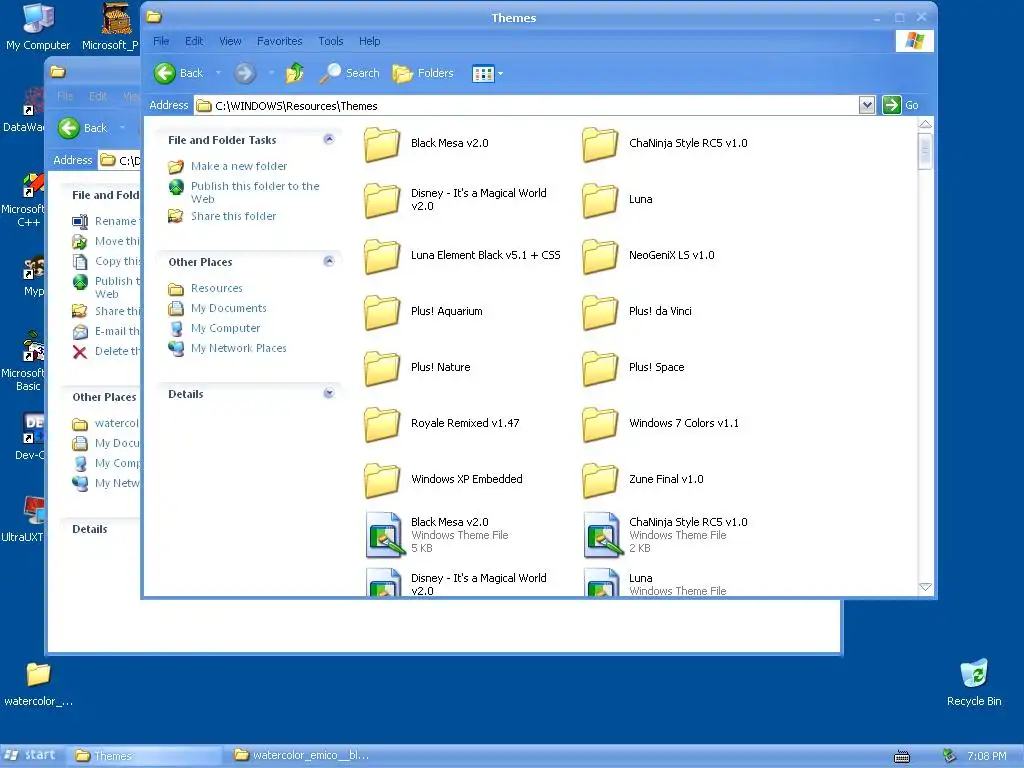Click vertical scrollbar up arrow
The width and height of the screenshot is (1024, 768).
point(925,124)
